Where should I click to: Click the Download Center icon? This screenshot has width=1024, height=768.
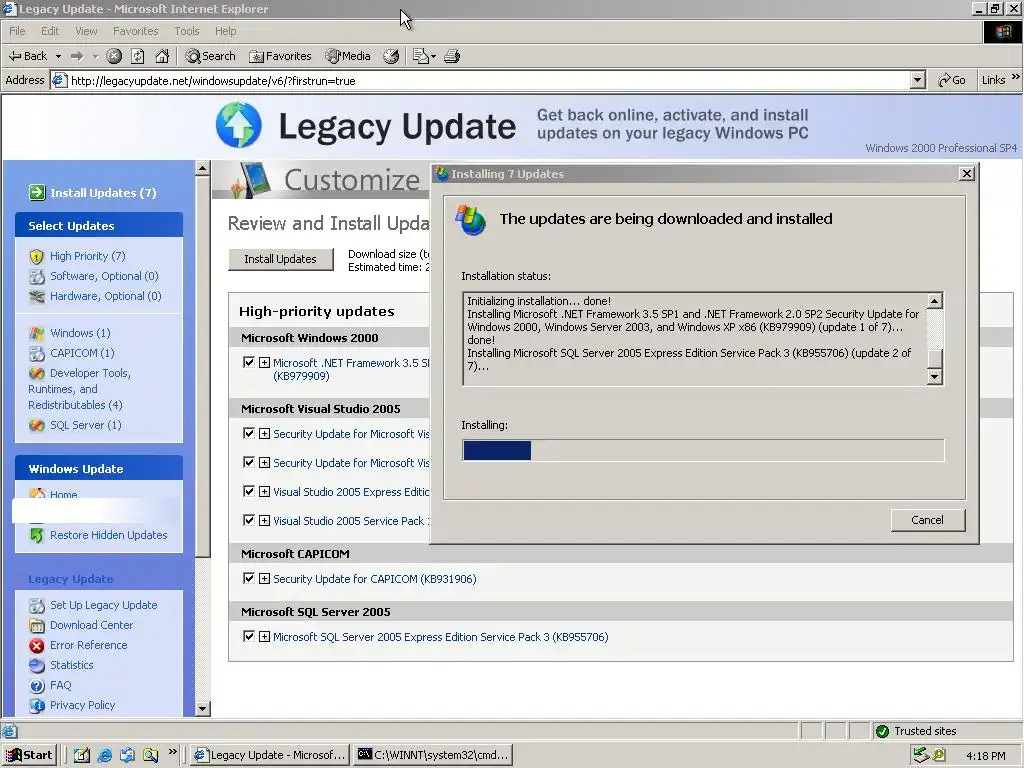coord(37,625)
